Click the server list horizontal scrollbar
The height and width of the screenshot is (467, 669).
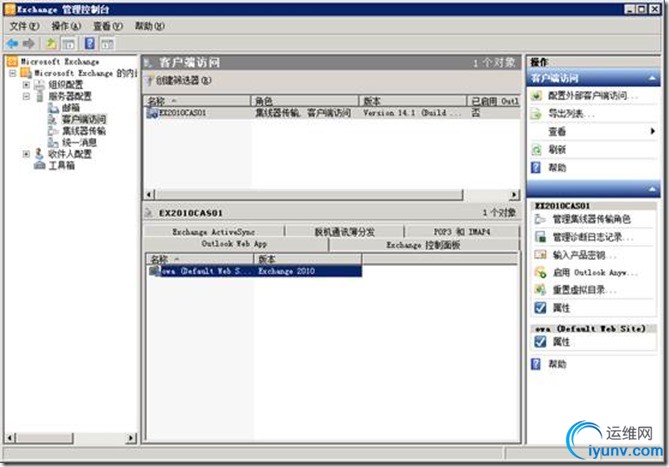coord(309,194)
